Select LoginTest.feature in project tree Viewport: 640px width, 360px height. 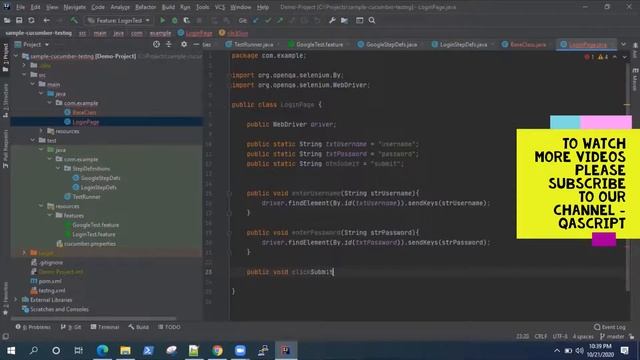click(x=93, y=234)
